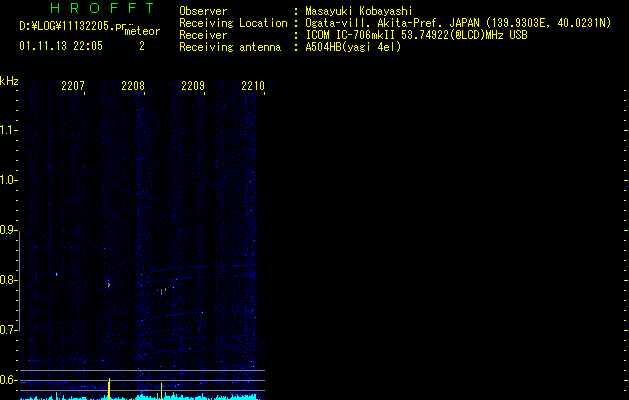
Task: Click the Receiver label
Action: point(203,35)
